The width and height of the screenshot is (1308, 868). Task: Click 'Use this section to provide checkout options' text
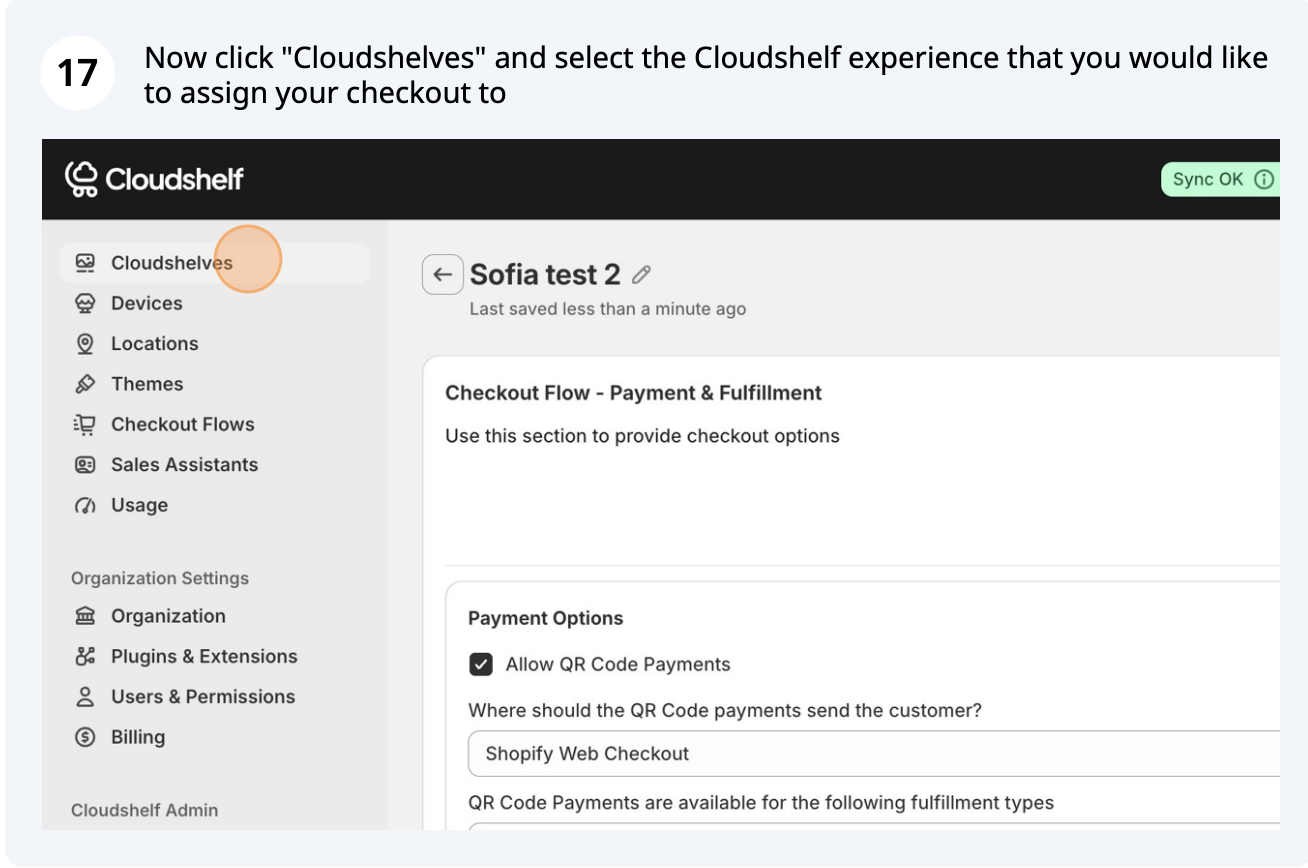click(x=642, y=436)
